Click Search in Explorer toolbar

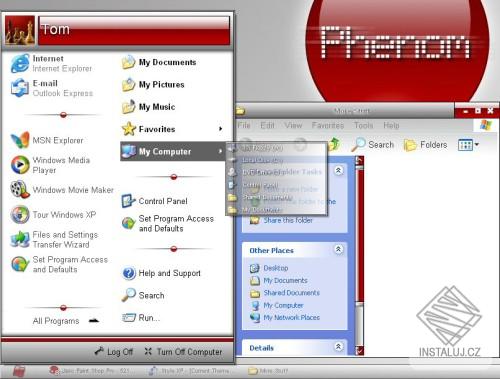tap(373, 145)
